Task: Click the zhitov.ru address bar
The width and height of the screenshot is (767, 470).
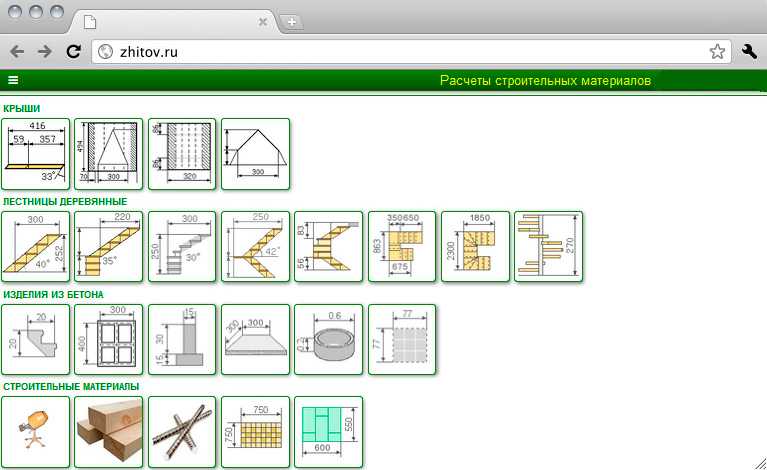Action: click(411, 52)
